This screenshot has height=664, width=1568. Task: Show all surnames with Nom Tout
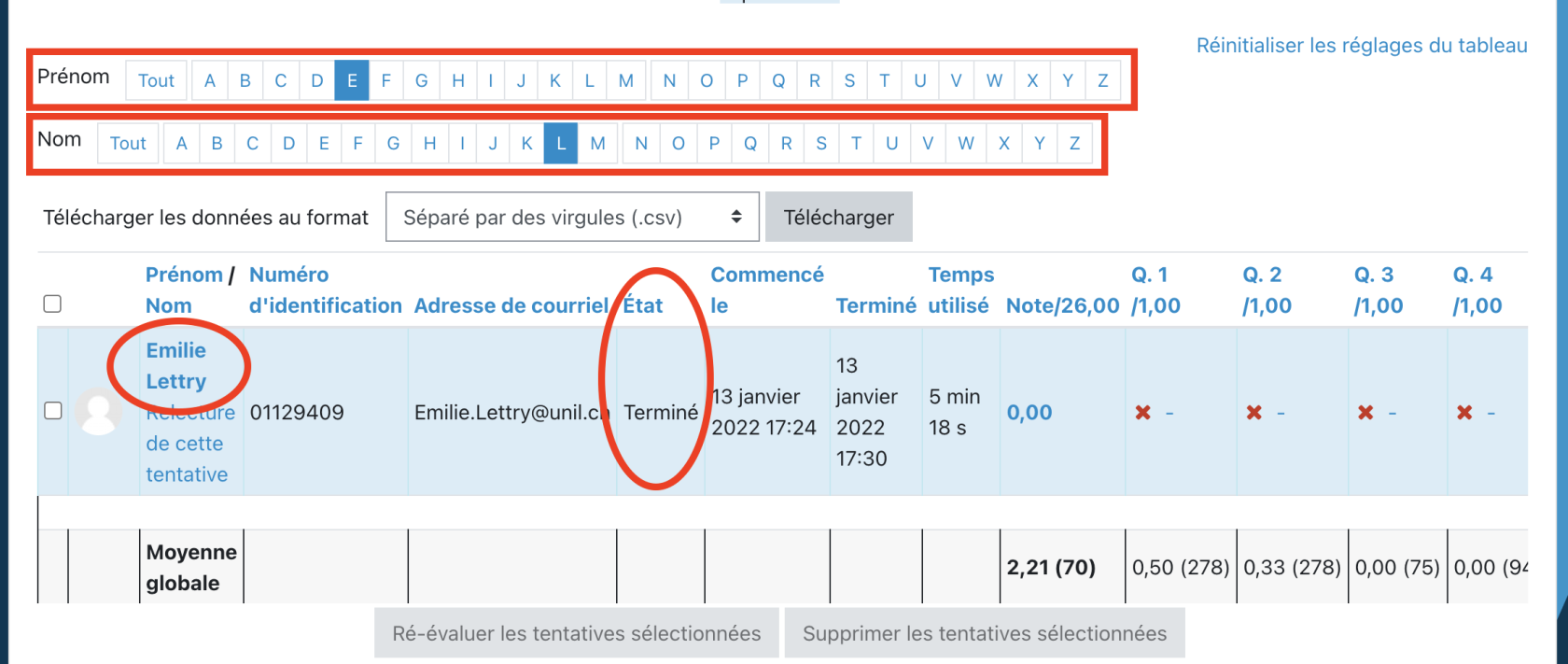128,144
